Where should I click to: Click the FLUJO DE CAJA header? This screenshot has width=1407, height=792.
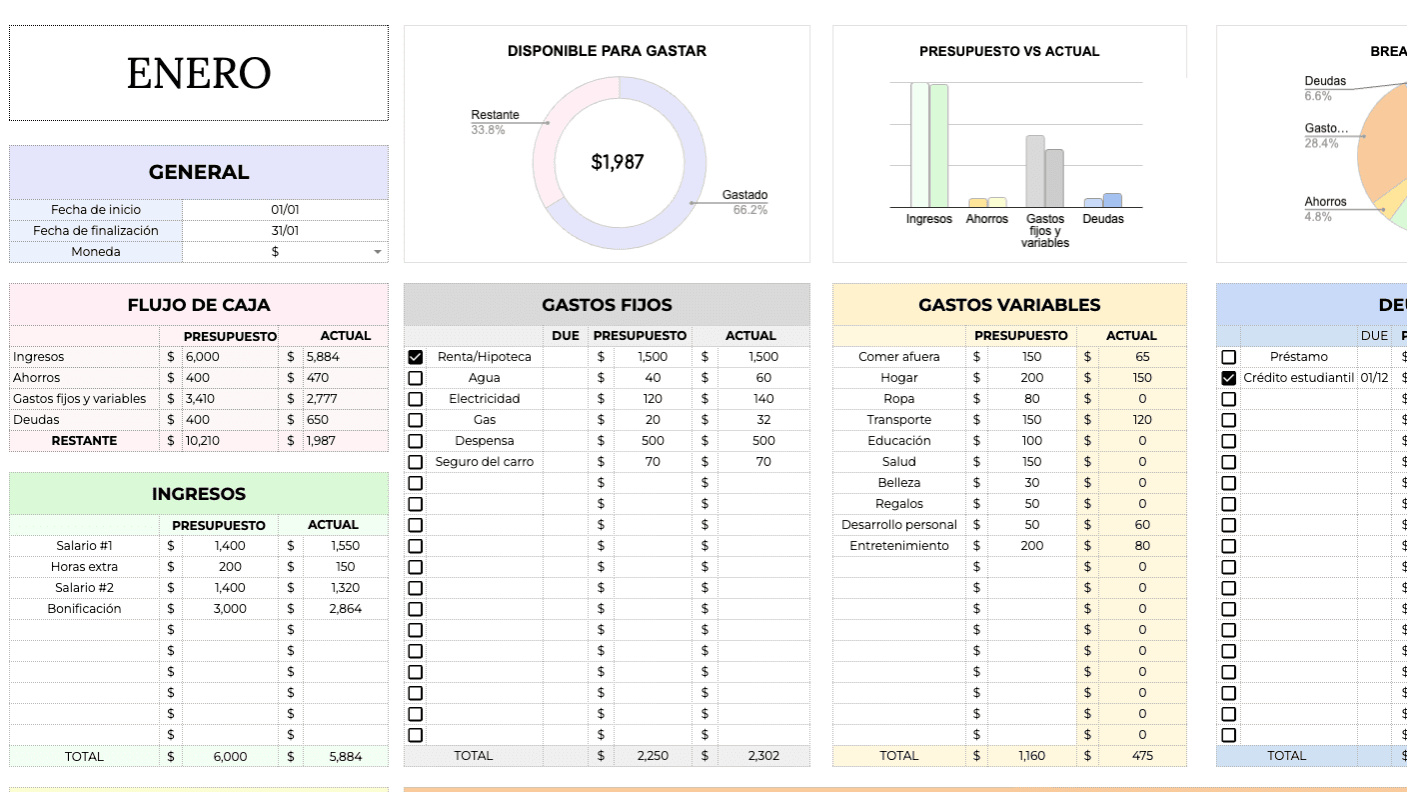[199, 305]
